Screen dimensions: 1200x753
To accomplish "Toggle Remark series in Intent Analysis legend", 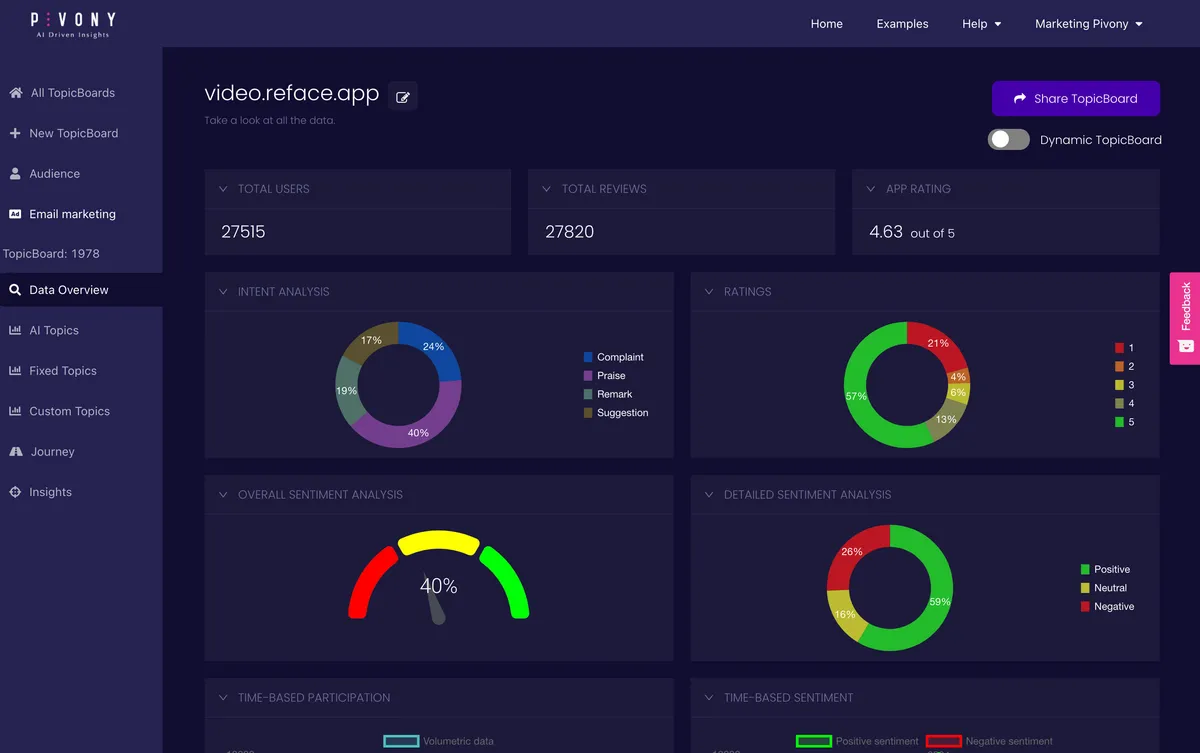I will coord(608,394).
